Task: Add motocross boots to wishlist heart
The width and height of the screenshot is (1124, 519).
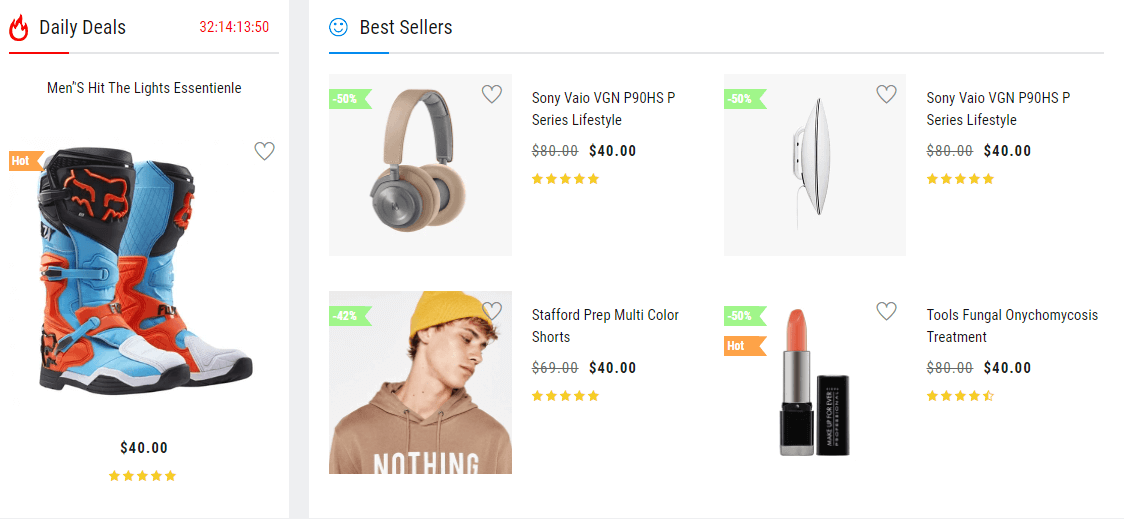Action: tap(264, 151)
